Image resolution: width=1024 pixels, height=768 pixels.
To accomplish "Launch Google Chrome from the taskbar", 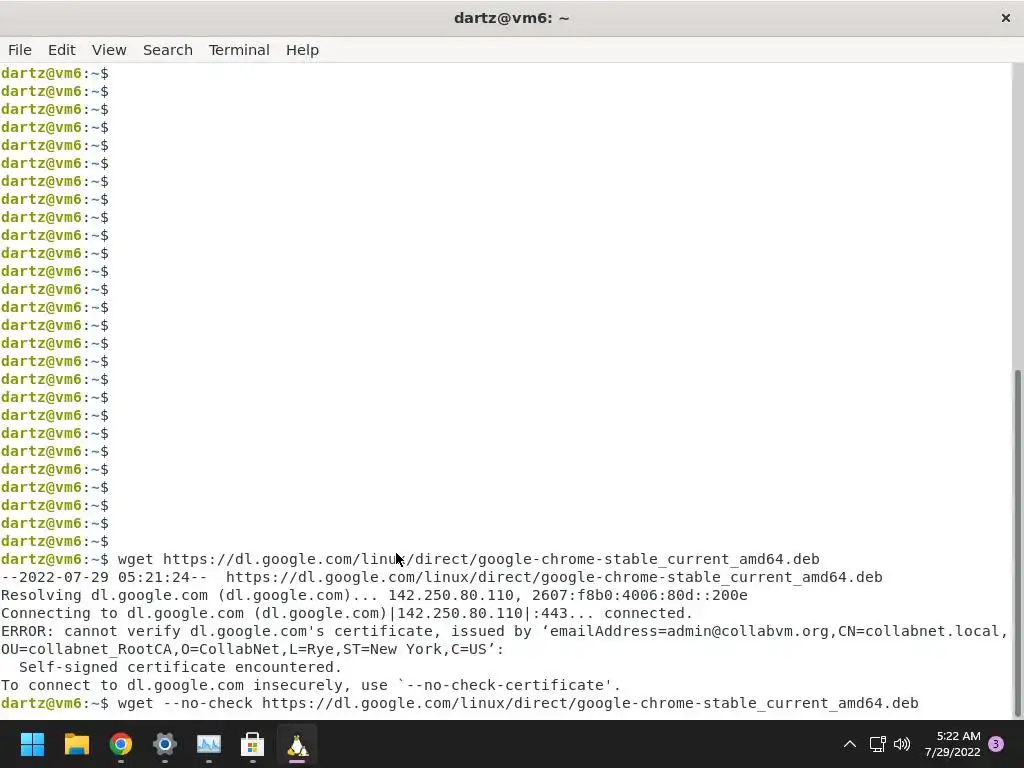I will coord(121,744).
